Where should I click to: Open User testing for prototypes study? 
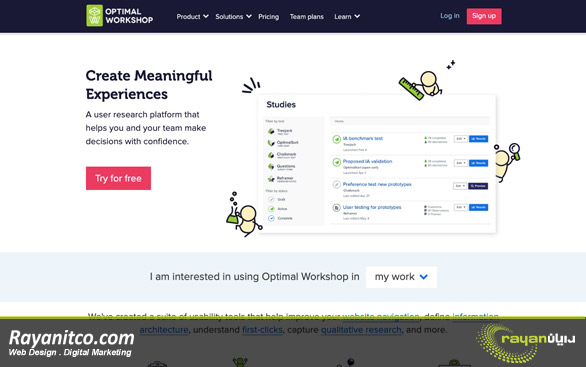[372, 207]
